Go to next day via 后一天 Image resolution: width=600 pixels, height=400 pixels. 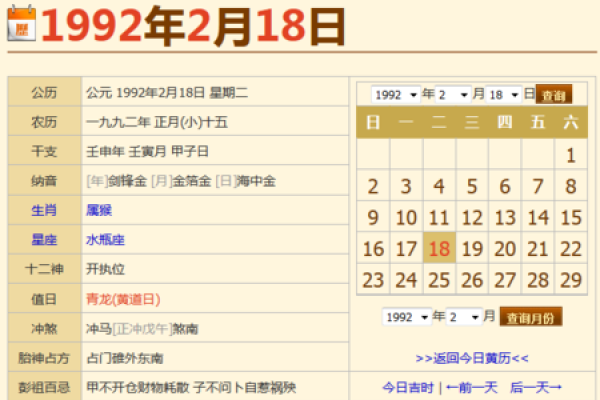pos(536,387)
